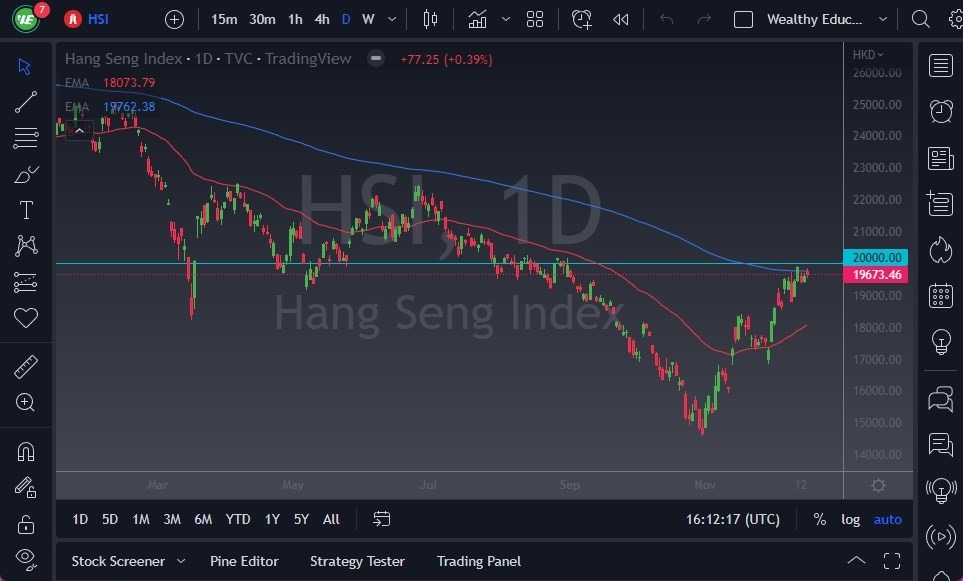Screen dimensions: 963x581
Task: Enable Magnet snapping mode
Action: [x=26, y=452]
